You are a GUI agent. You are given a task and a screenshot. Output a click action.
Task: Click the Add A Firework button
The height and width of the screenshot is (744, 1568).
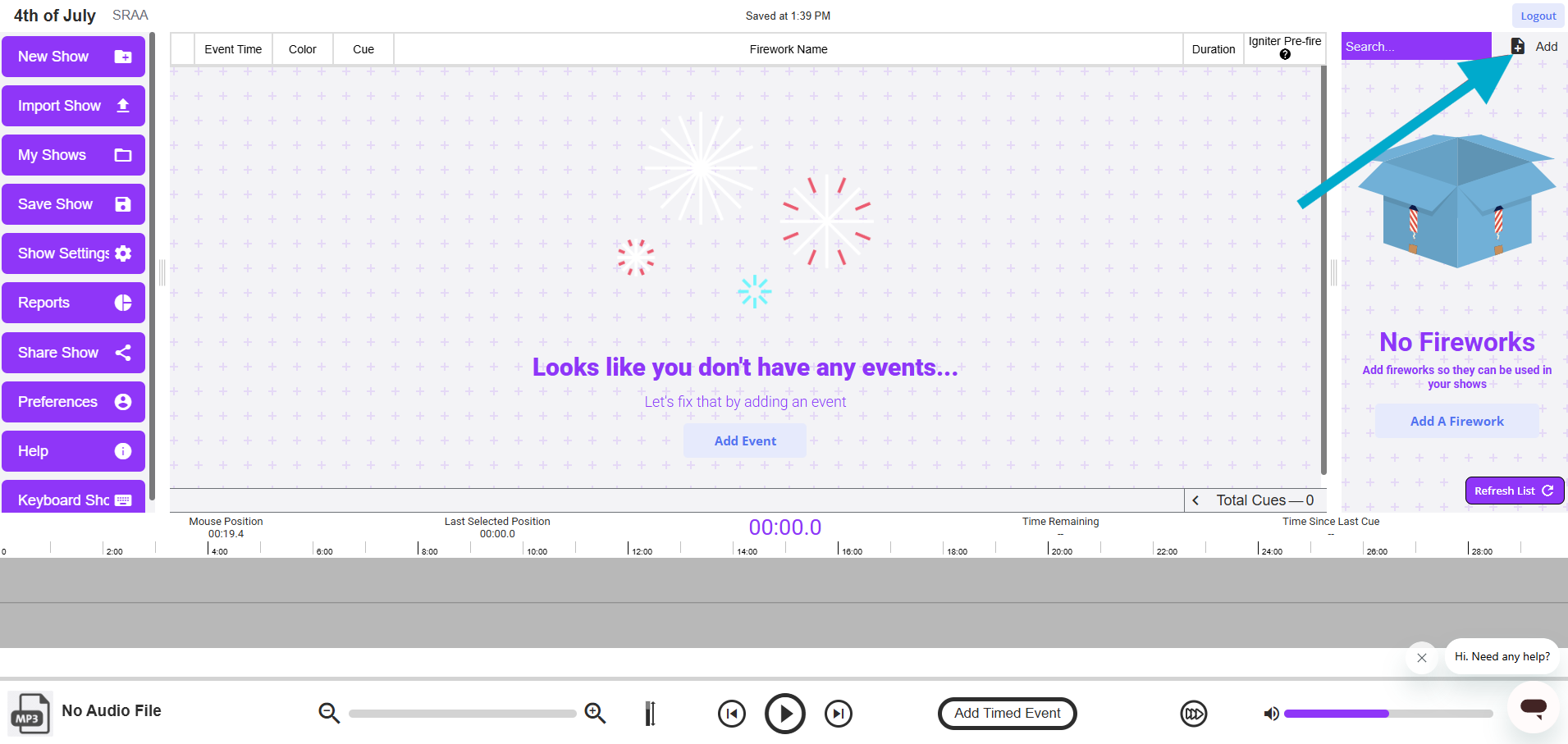1456,420
